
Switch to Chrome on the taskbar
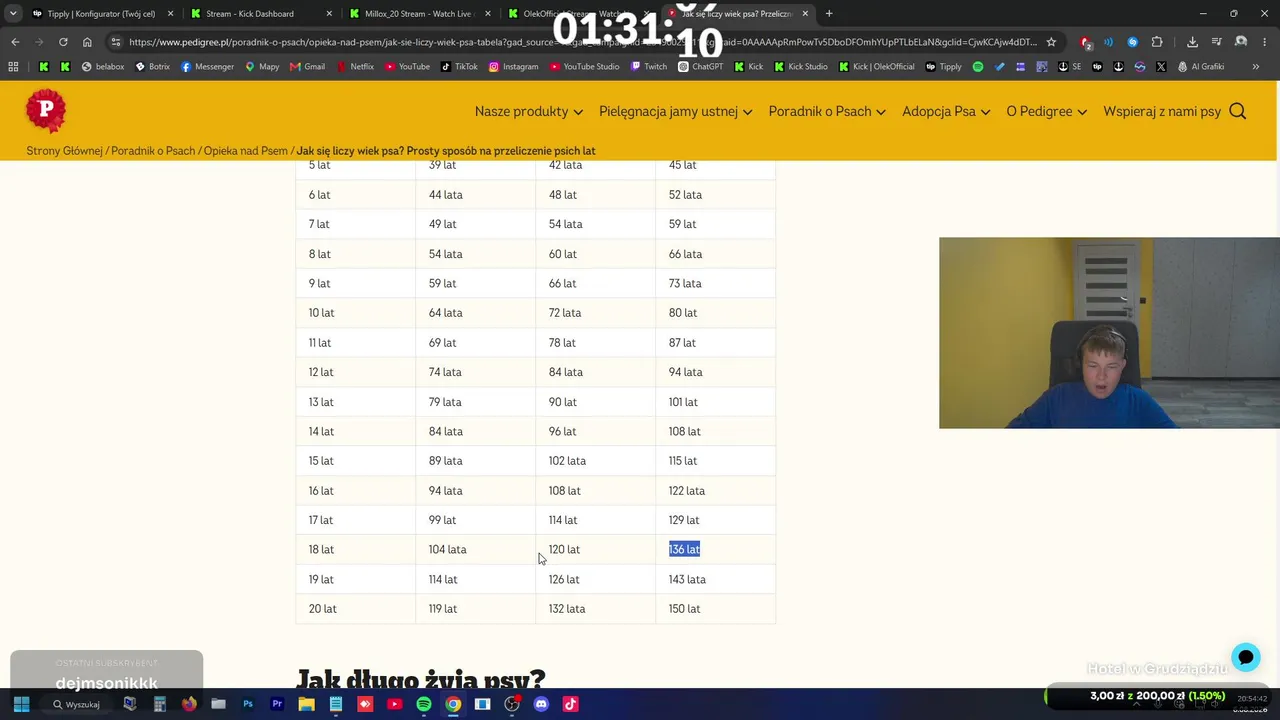pos(453,704)
